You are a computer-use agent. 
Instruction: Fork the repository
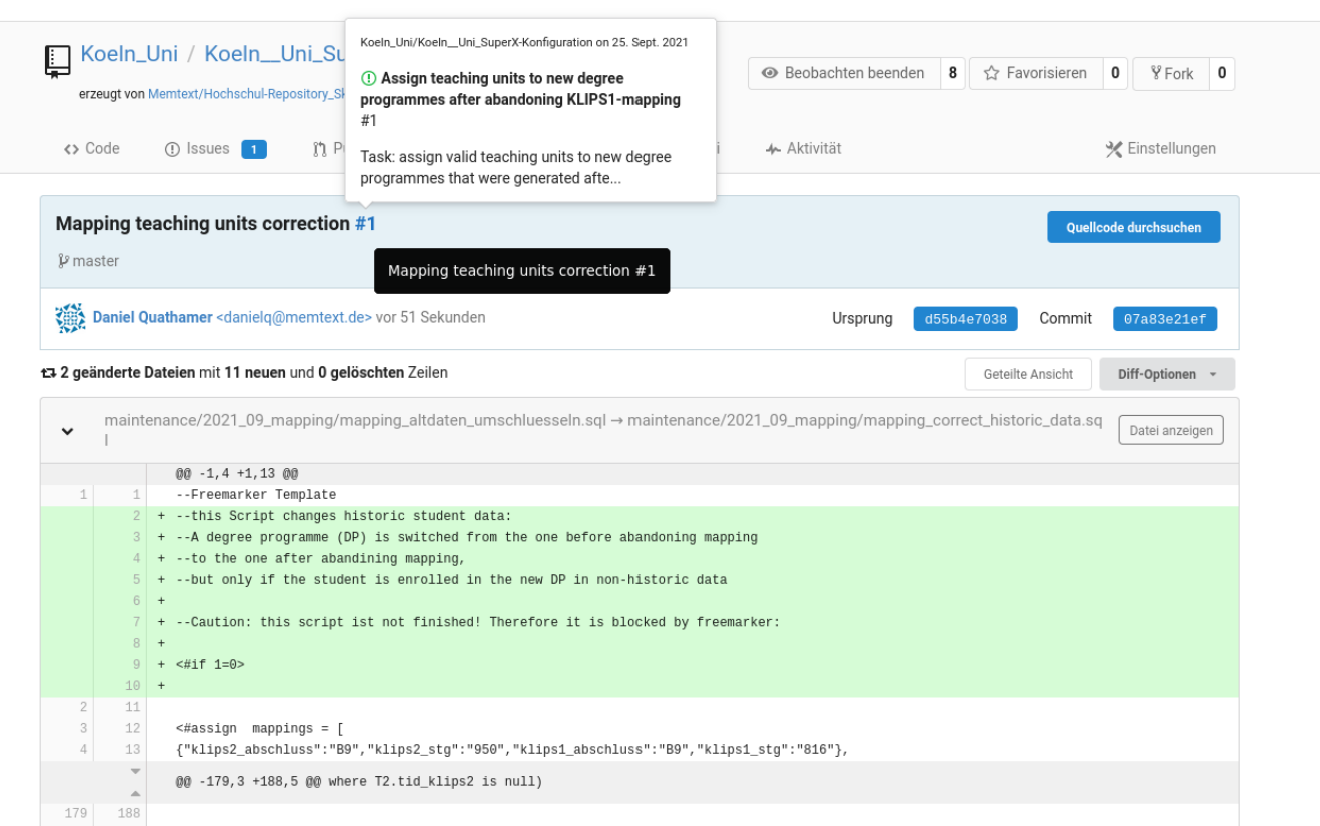(x=1171, y=73)
